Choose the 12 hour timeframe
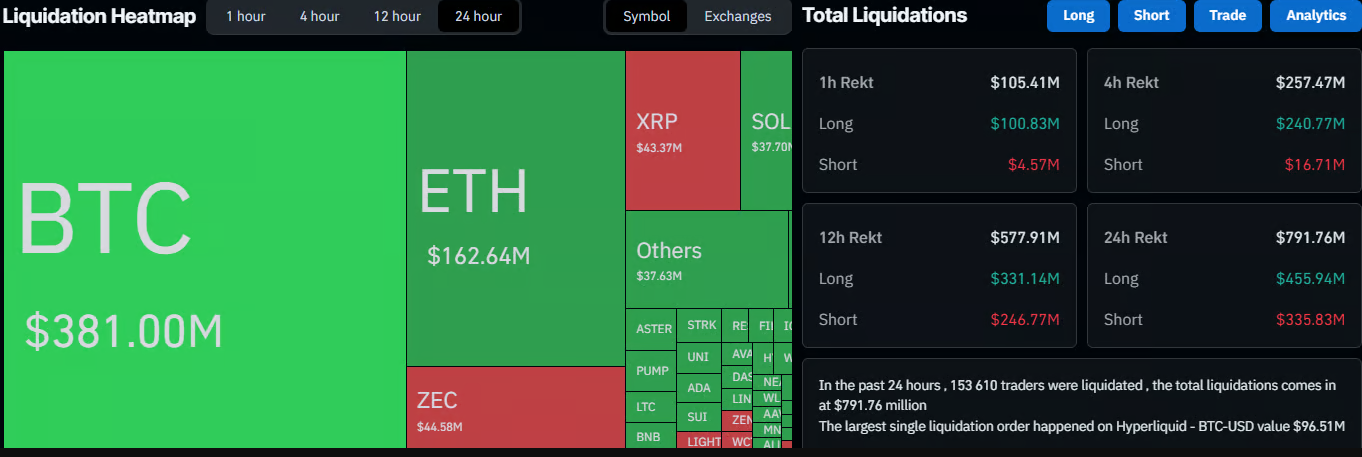This screenshot has width=1362, height=457. [397, 16]
